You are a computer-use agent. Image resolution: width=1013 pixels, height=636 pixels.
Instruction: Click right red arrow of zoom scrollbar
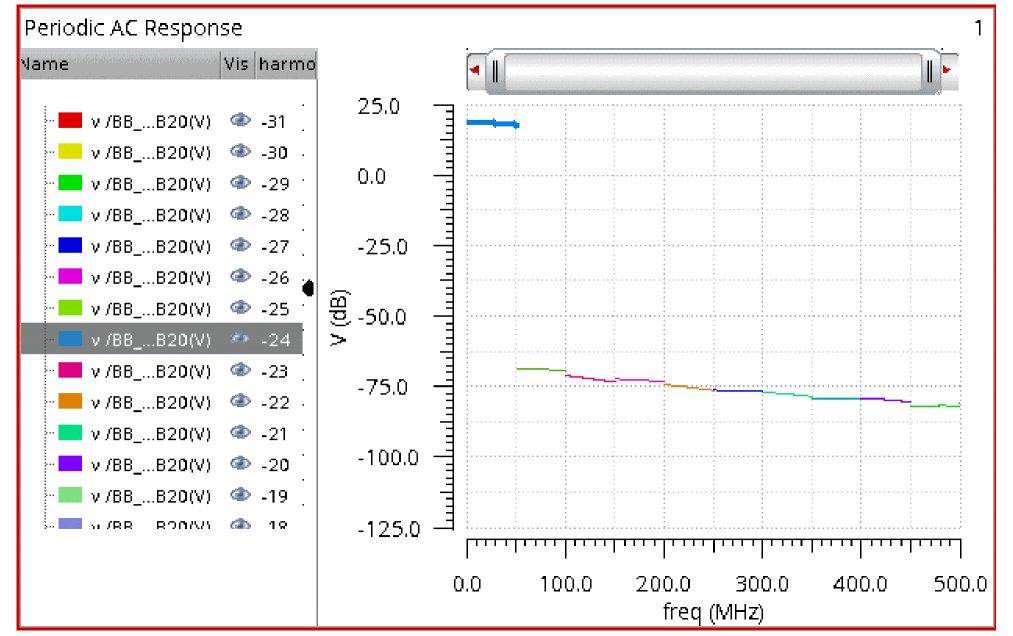946,71
